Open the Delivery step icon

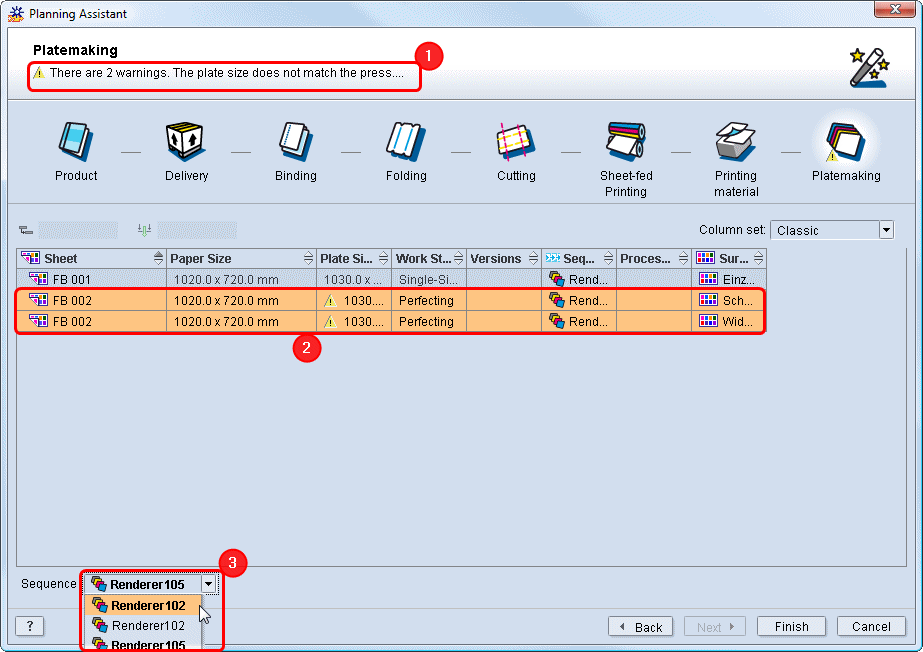coord(186,141)
